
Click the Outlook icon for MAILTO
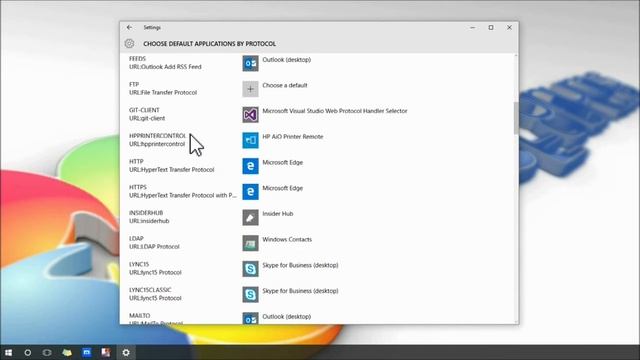pyautogui.click(x=250, y=318)
